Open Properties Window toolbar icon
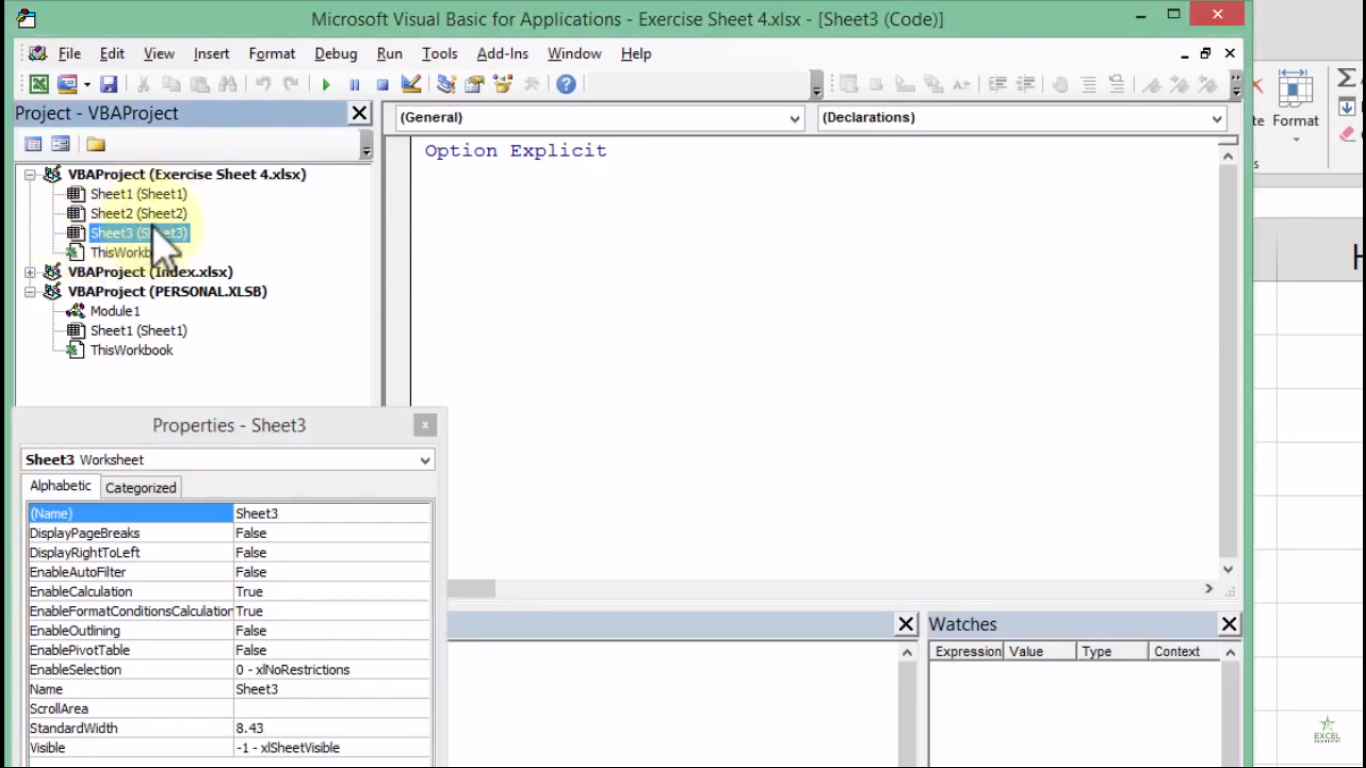The width and height of the screenshot is (1366, 768). click(x=474, y=84)
